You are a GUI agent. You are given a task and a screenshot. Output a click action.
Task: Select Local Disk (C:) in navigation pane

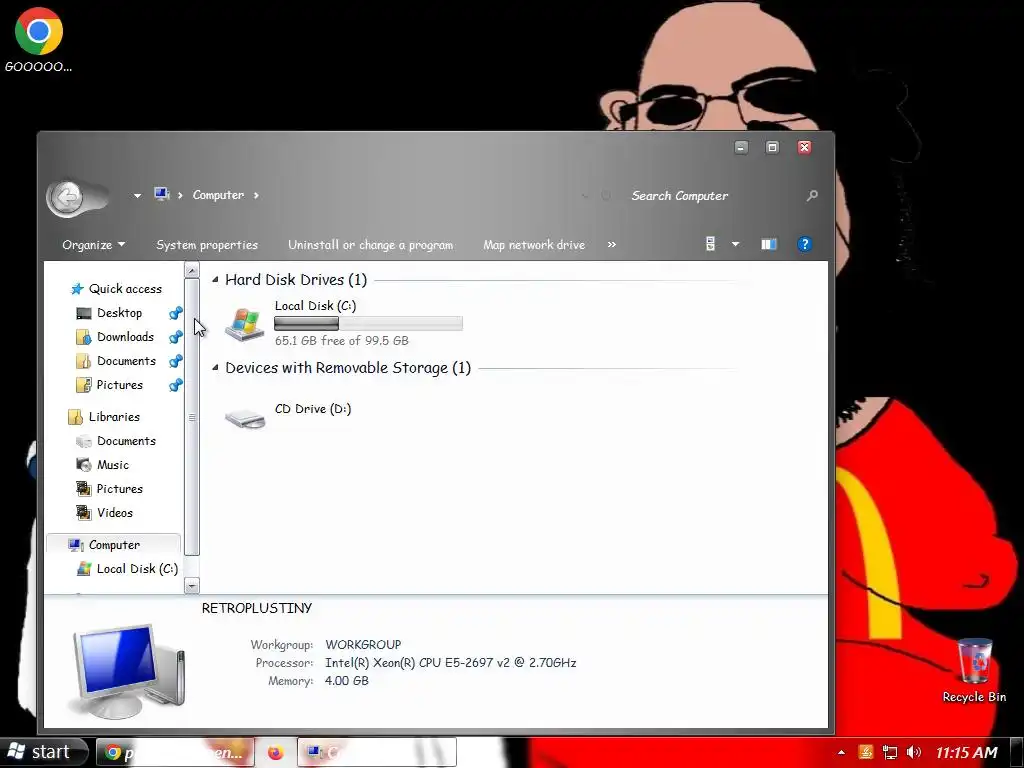[137, 569]
